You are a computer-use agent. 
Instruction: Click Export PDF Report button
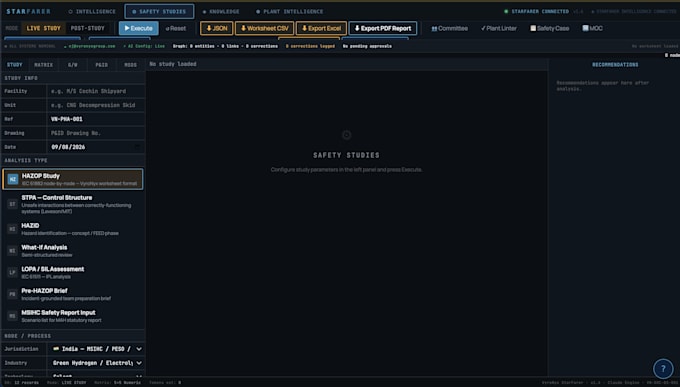click(x=383, y=28)
